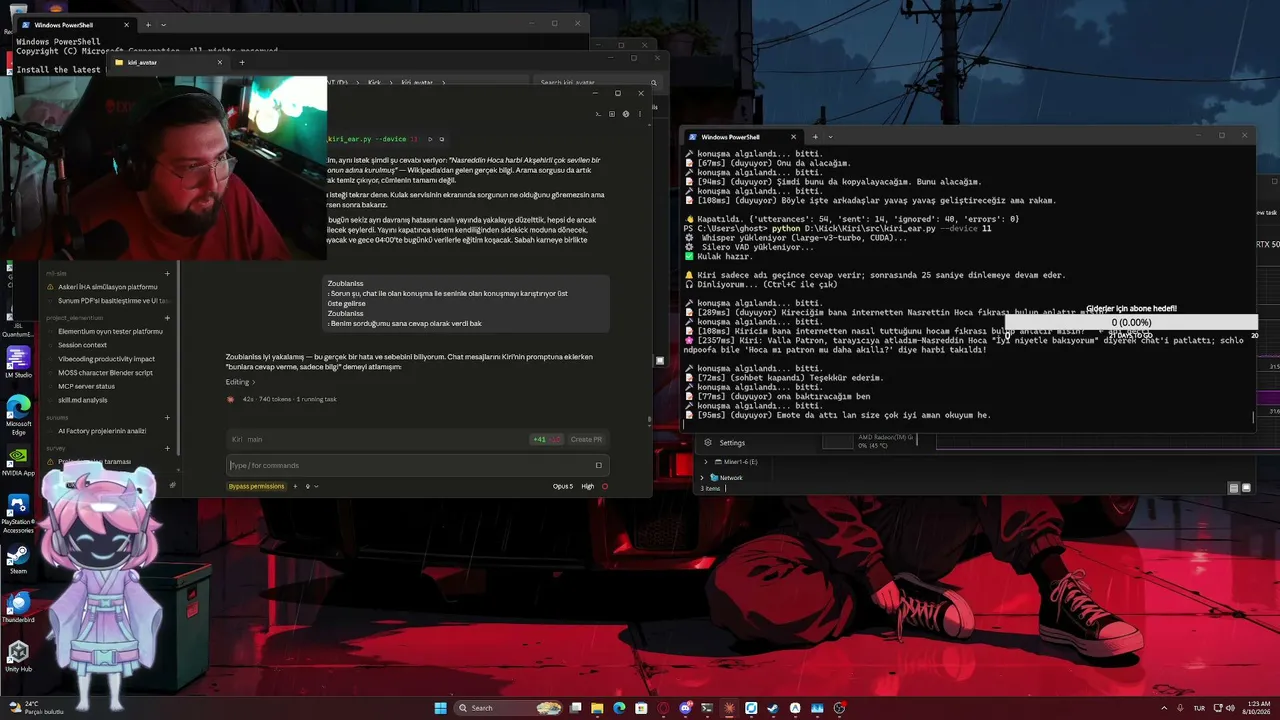Open the Terminal taskbar icon

[x=707, y=708]
